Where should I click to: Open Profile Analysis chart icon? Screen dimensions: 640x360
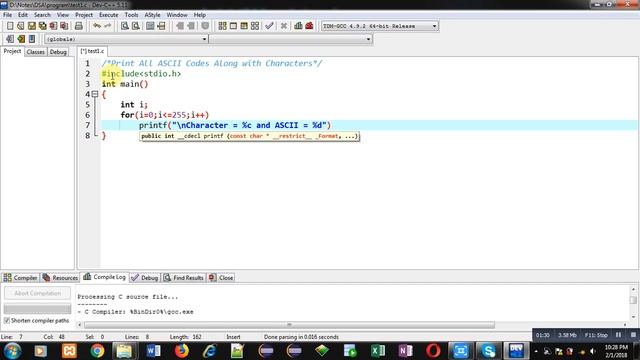click(298, 26)
